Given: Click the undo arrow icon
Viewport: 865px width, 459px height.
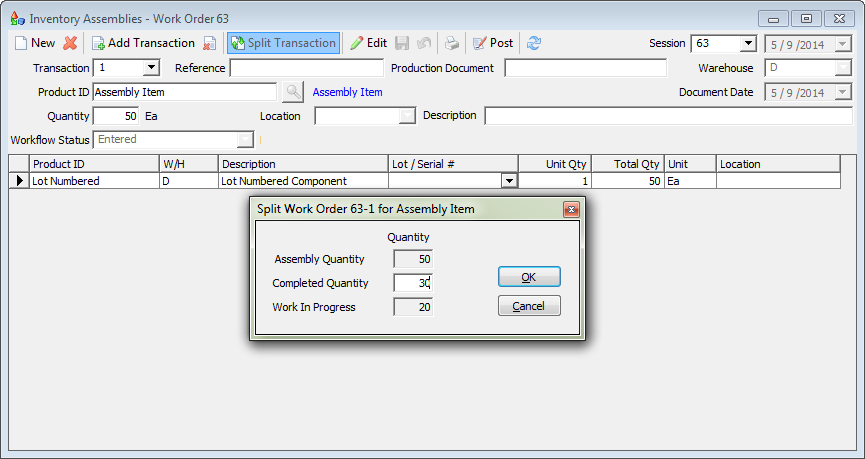Looking at the screenshot, I should (x=424, y=43).
